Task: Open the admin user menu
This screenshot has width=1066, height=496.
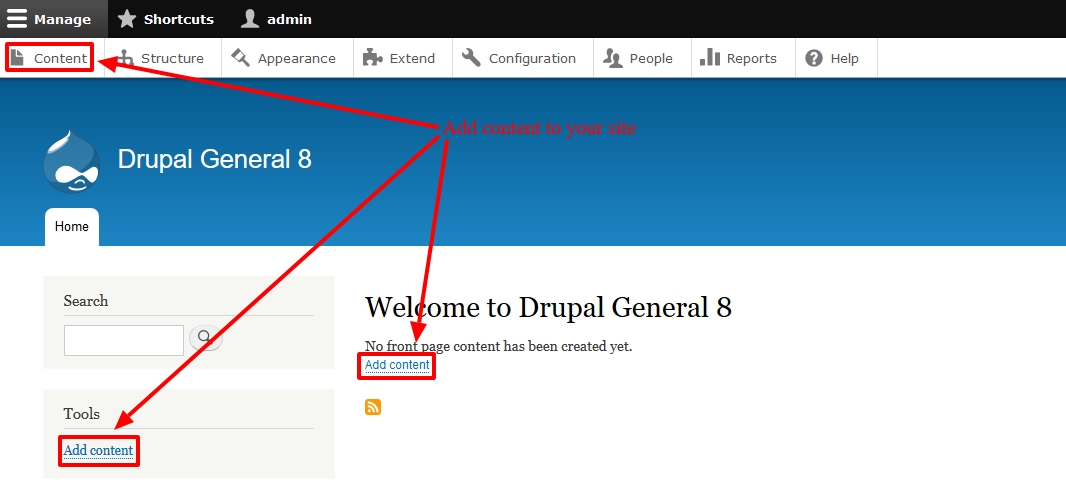Action: pos(276,19)
